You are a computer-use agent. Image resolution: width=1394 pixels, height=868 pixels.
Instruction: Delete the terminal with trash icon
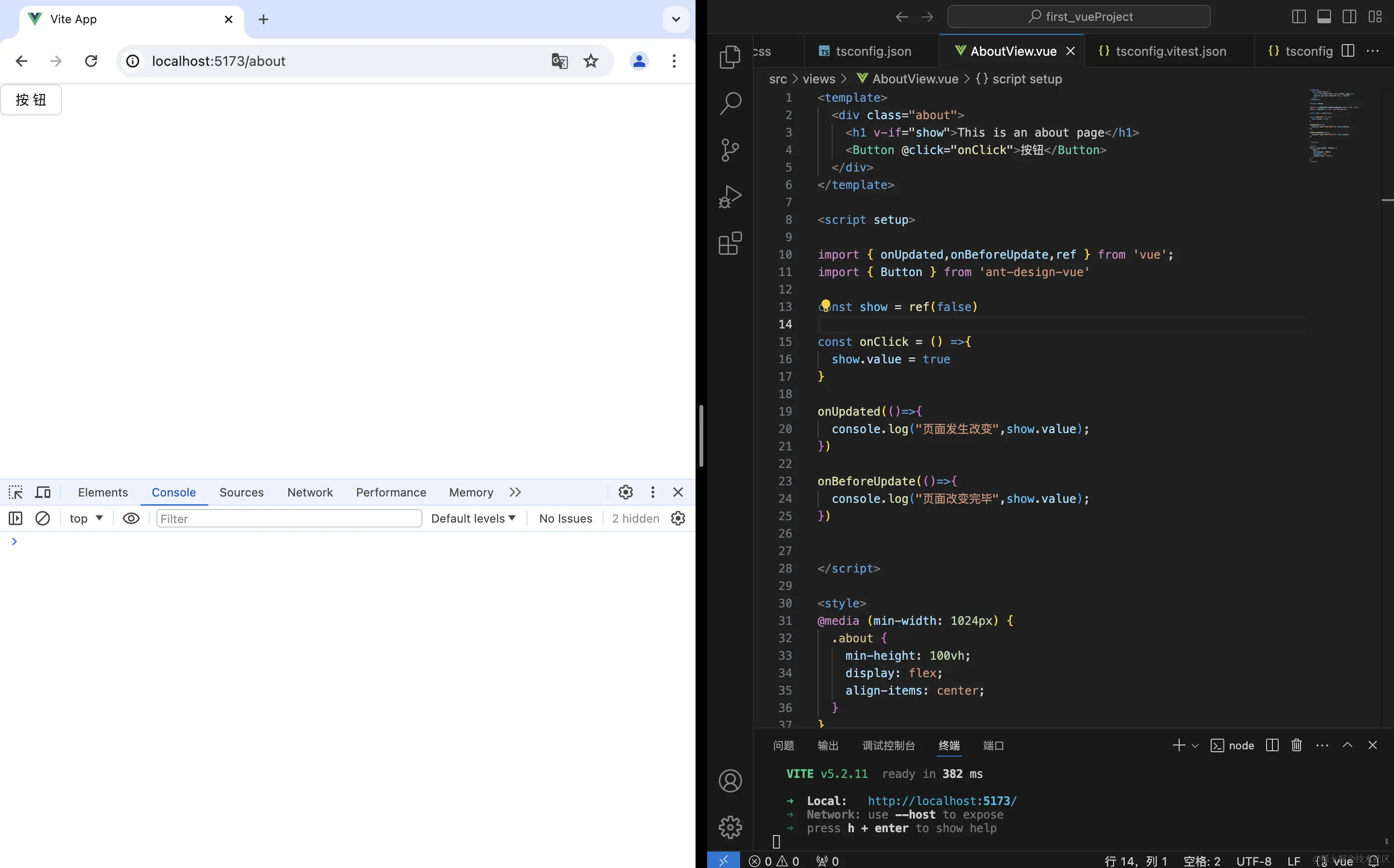click(1297, 745)
